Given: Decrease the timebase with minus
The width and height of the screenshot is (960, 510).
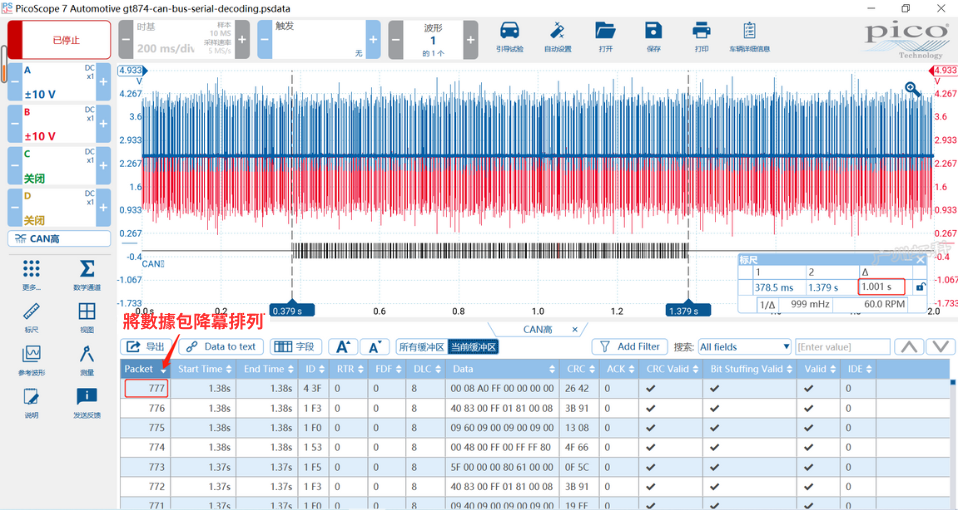Looking at the screenshot, I should point(126,40).
